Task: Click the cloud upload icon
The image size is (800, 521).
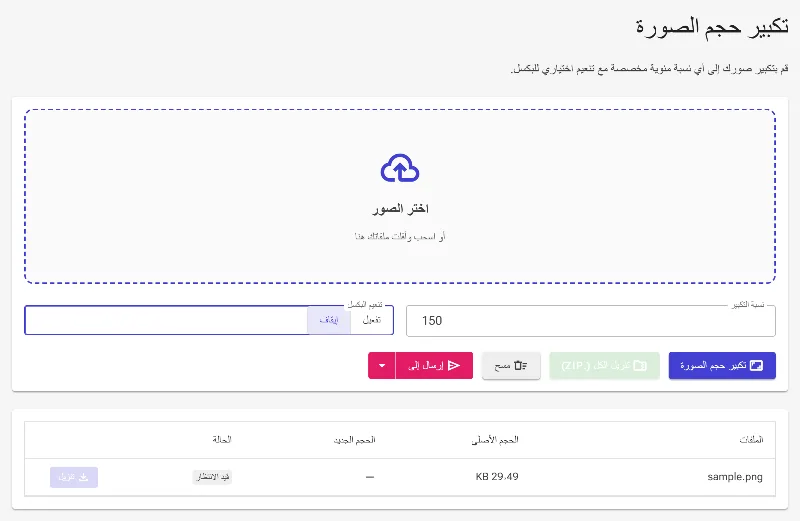Action: coord(400,168)
